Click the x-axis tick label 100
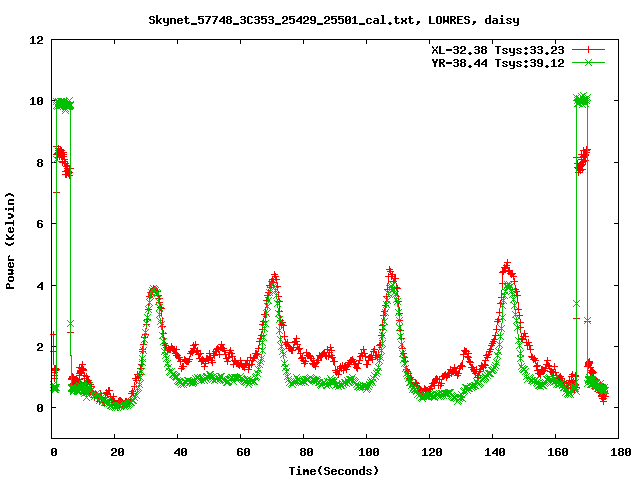Viewport: 640px width, 480px height. pyautogui.click(x=369, y=452)
